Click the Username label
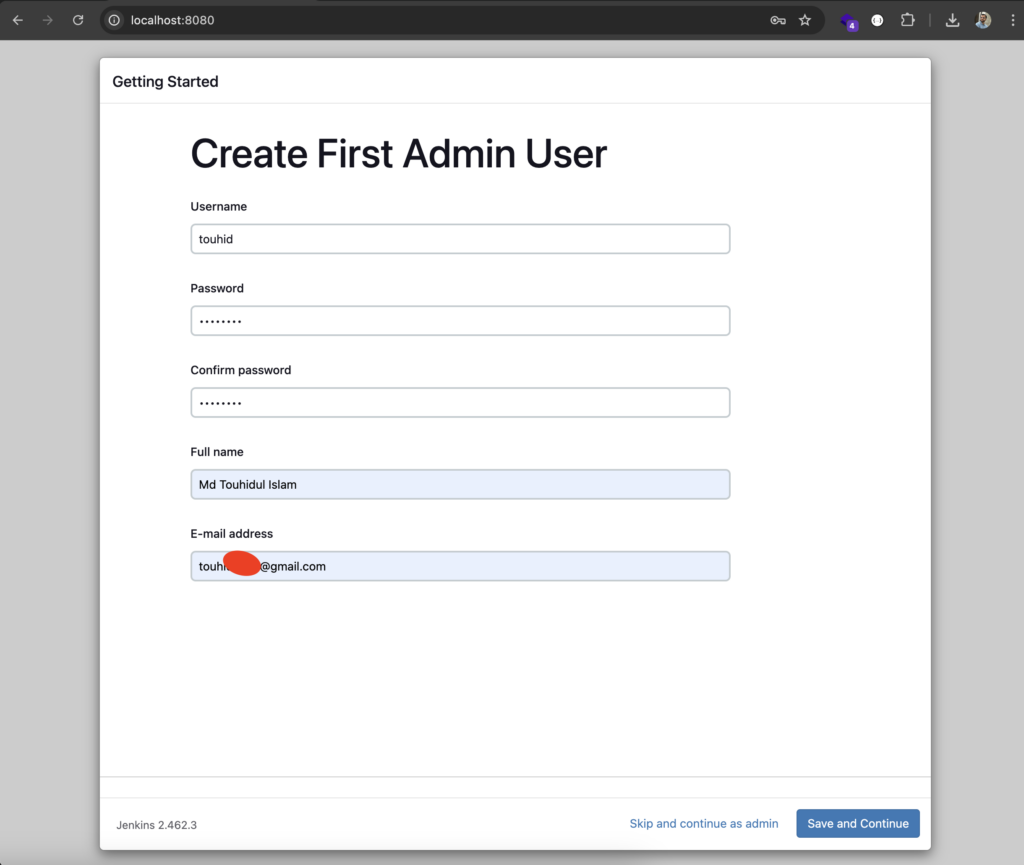The width and height of the screenshot is (1024, 865). [219, 206]
